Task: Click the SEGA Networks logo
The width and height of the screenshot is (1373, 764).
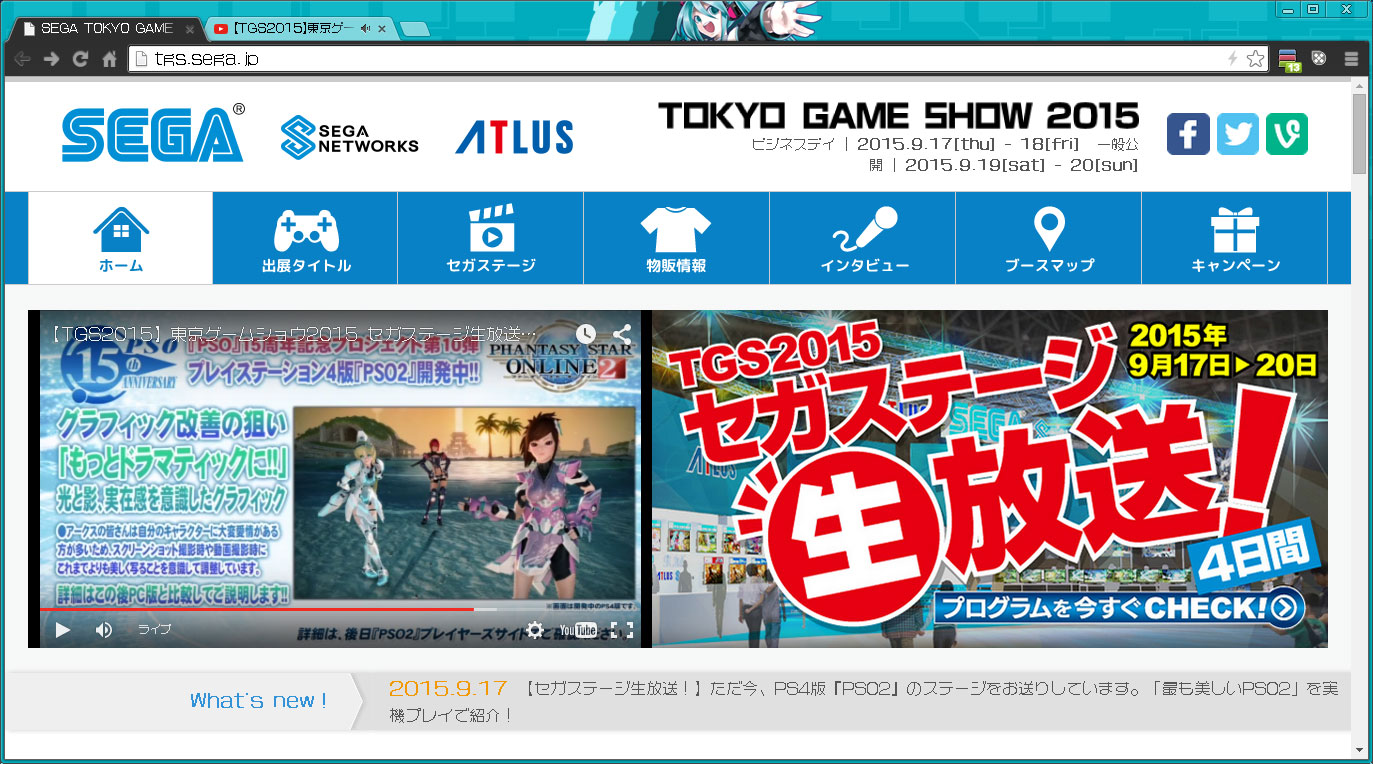Action: [x=350, y=137]
